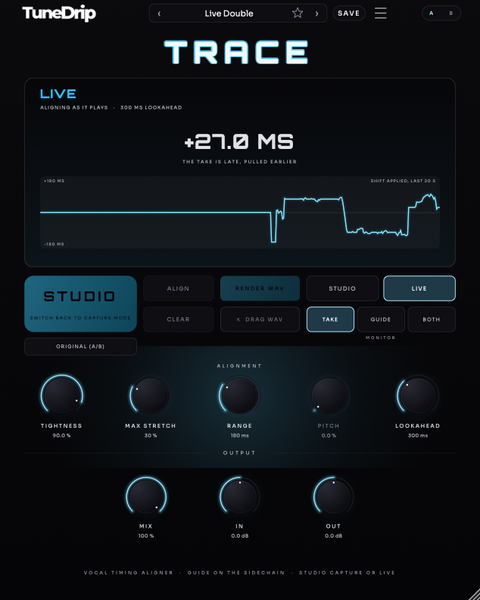Viewport: 480px width, 600px height.
Task: Click the Mix value 100 %
Action: point(146,536)
